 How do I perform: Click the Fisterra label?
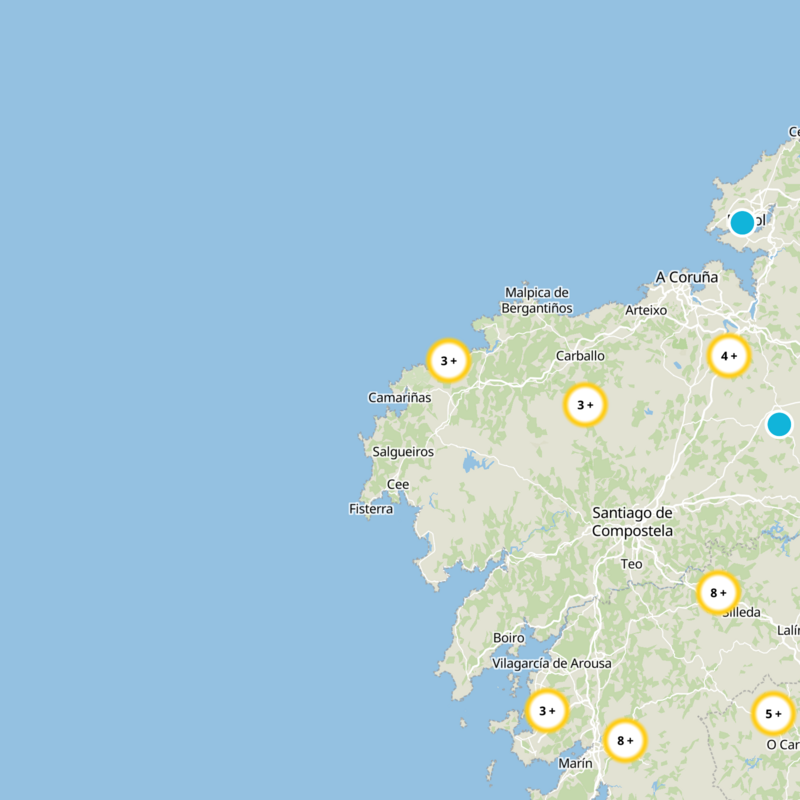371,509
